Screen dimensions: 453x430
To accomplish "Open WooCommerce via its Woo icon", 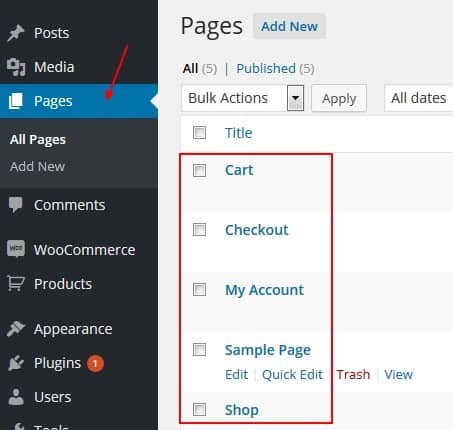I will (x=16, y=249).
